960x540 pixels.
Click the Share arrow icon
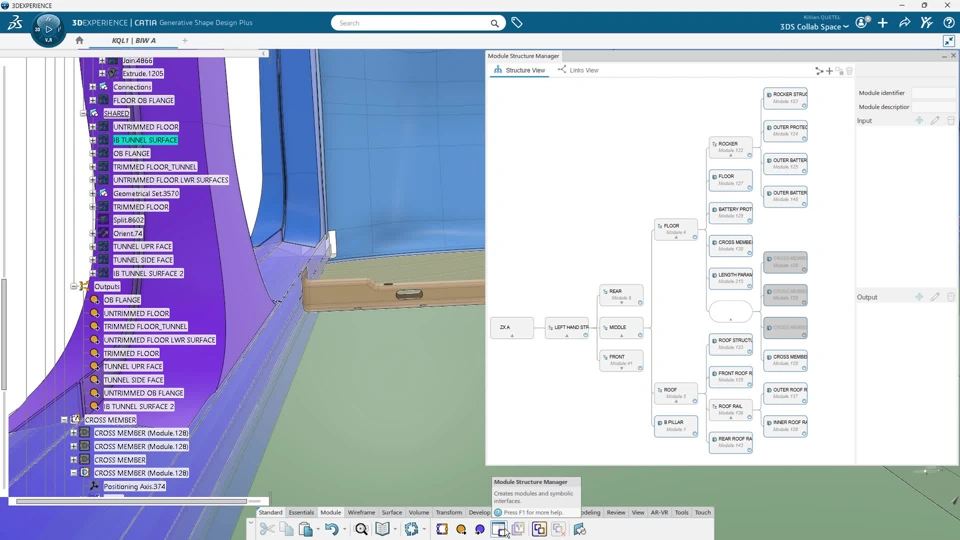[x=904, y=23]
